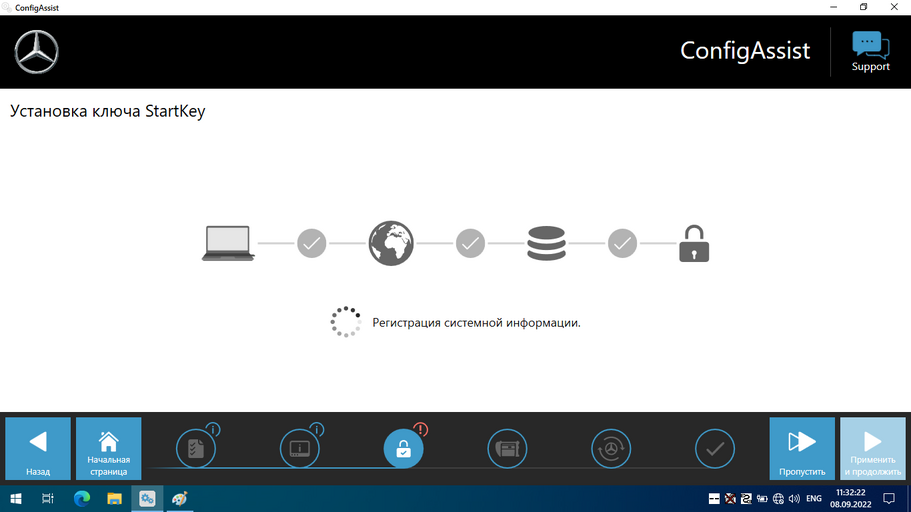Click the Назад back button
The image size is (911, 512).
pyautogui.click(x=38, y=448)
